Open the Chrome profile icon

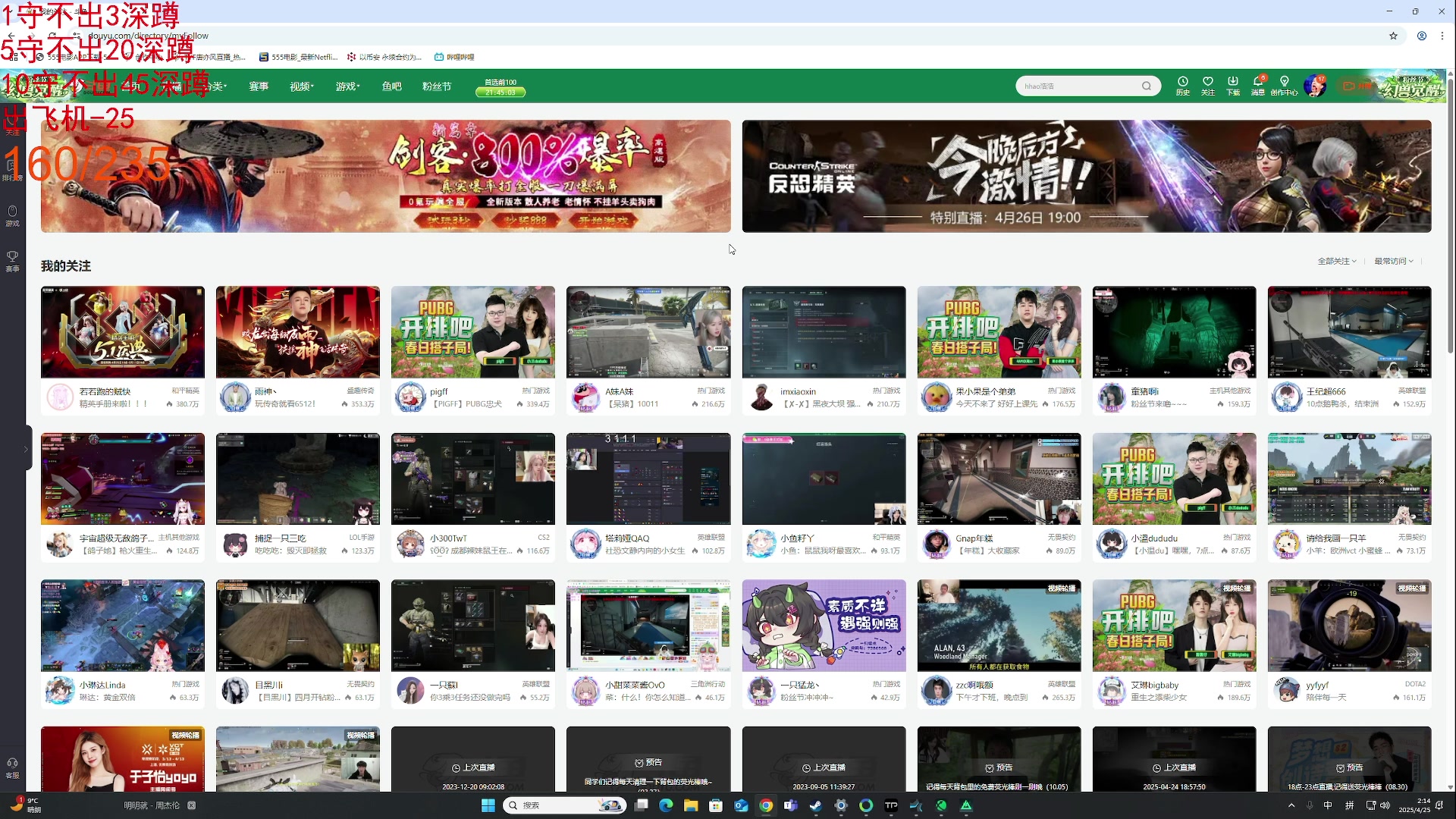click(1422, 36)
